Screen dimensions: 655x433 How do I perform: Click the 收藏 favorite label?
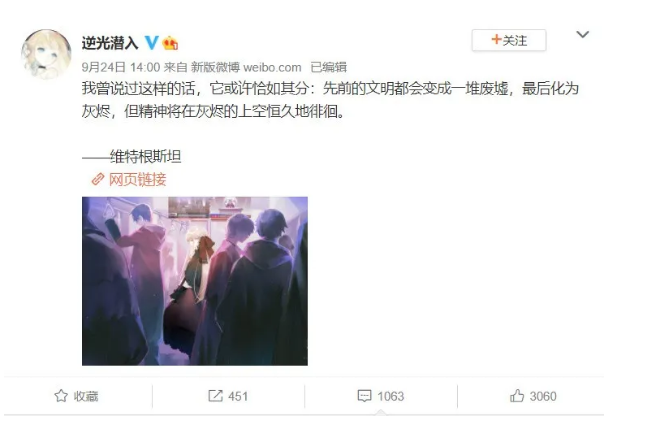coord(86,396)
